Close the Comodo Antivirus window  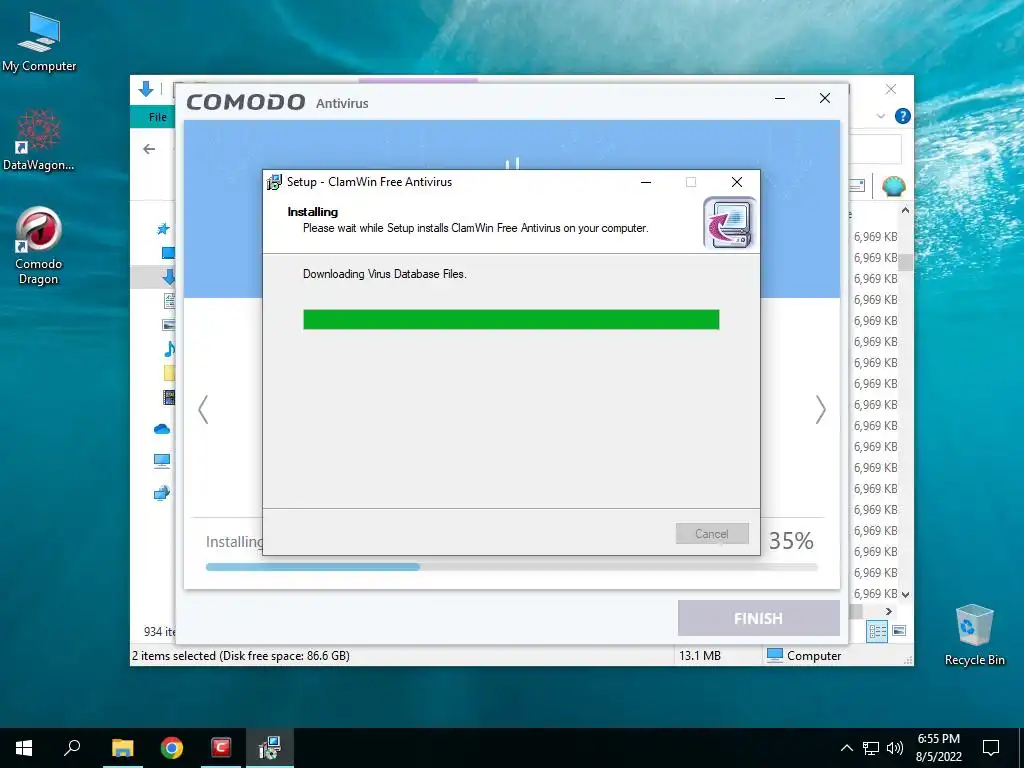825,99
